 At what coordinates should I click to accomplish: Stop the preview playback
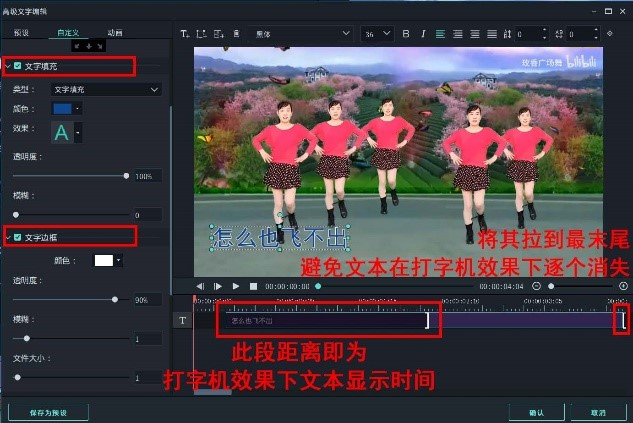pyautogui.click(x=254, y=286)
